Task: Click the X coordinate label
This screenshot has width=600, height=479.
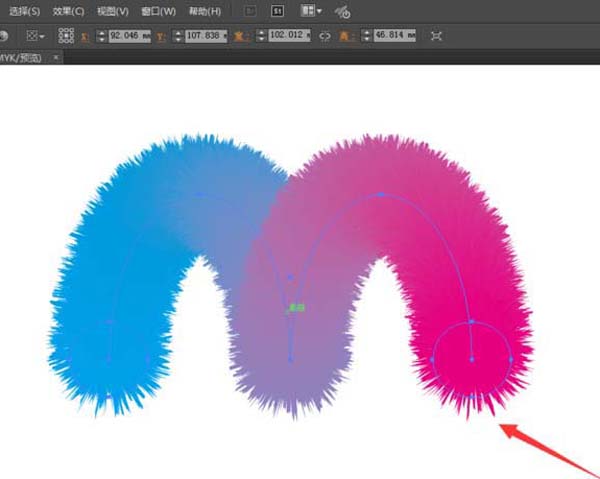Action: [85, 37]
